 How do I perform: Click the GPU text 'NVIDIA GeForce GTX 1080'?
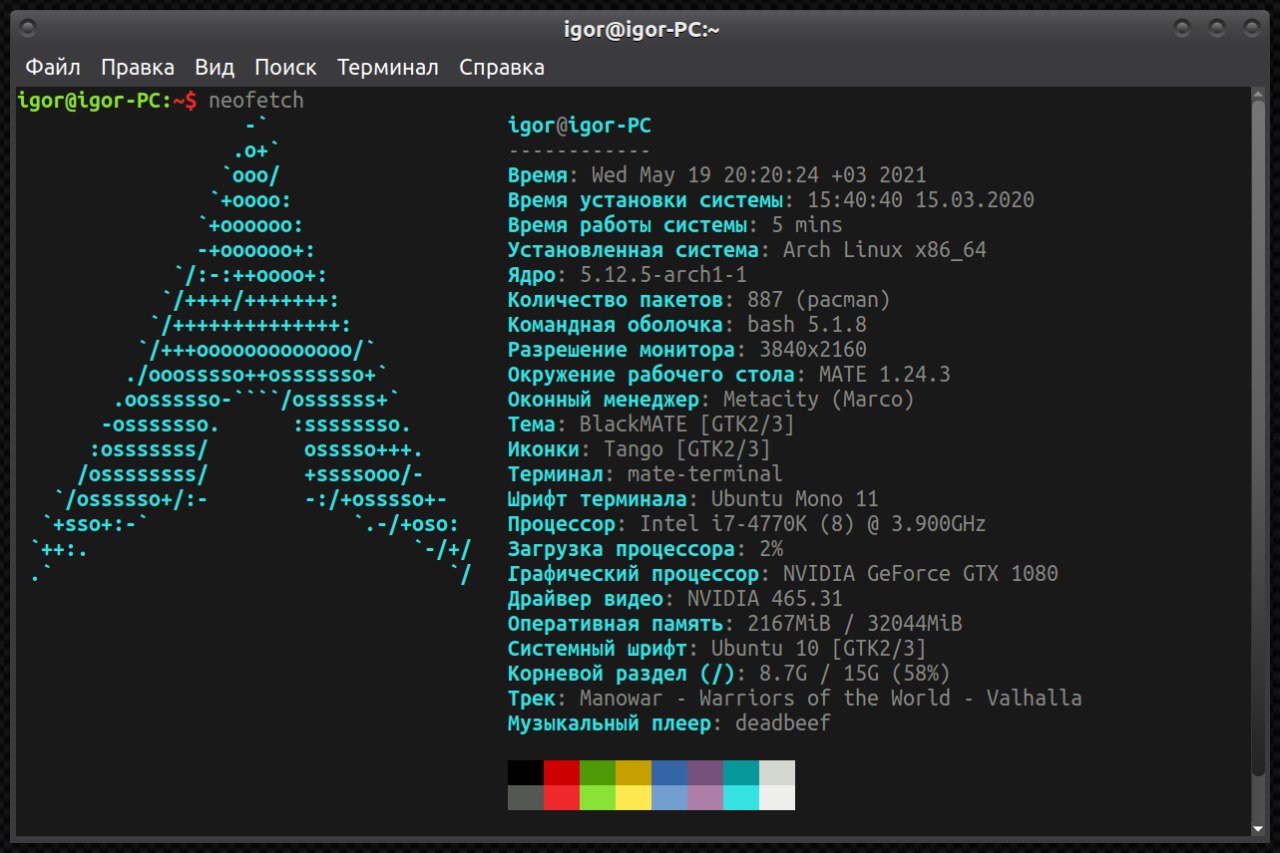(x=921, y=574)
